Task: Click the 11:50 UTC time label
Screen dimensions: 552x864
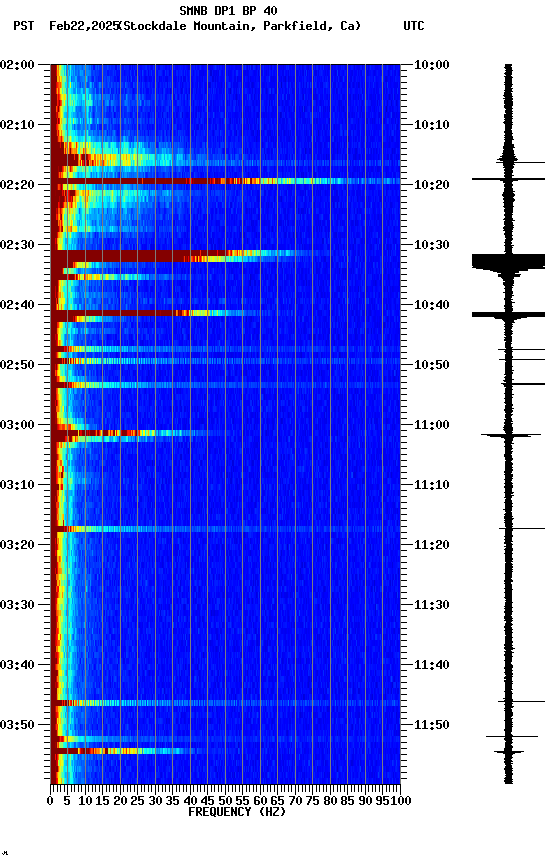Action: coord(432,725)
